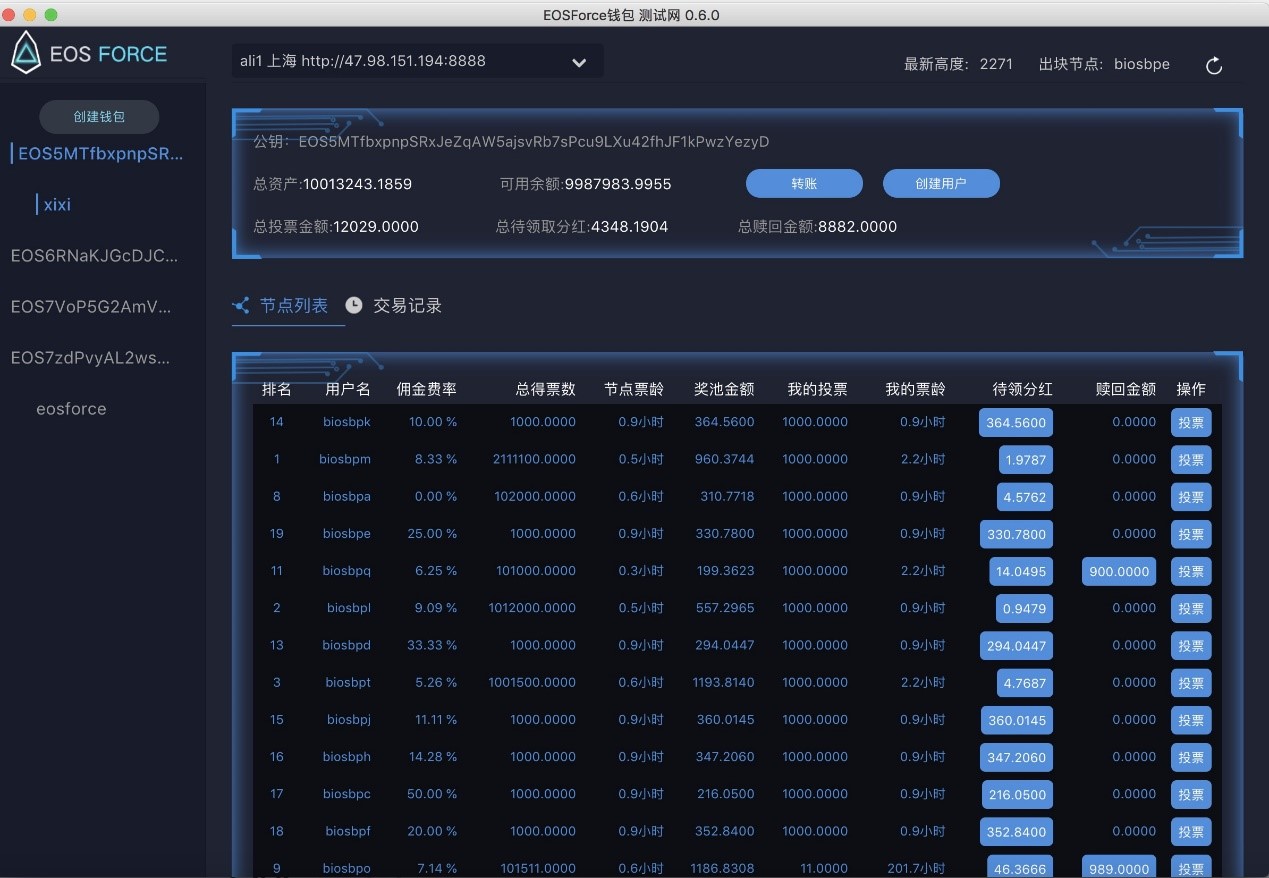The image size is (1269, 878).
Task: Click total votes 2111100.0000 for biosbpm
Action: click(534, 459)
